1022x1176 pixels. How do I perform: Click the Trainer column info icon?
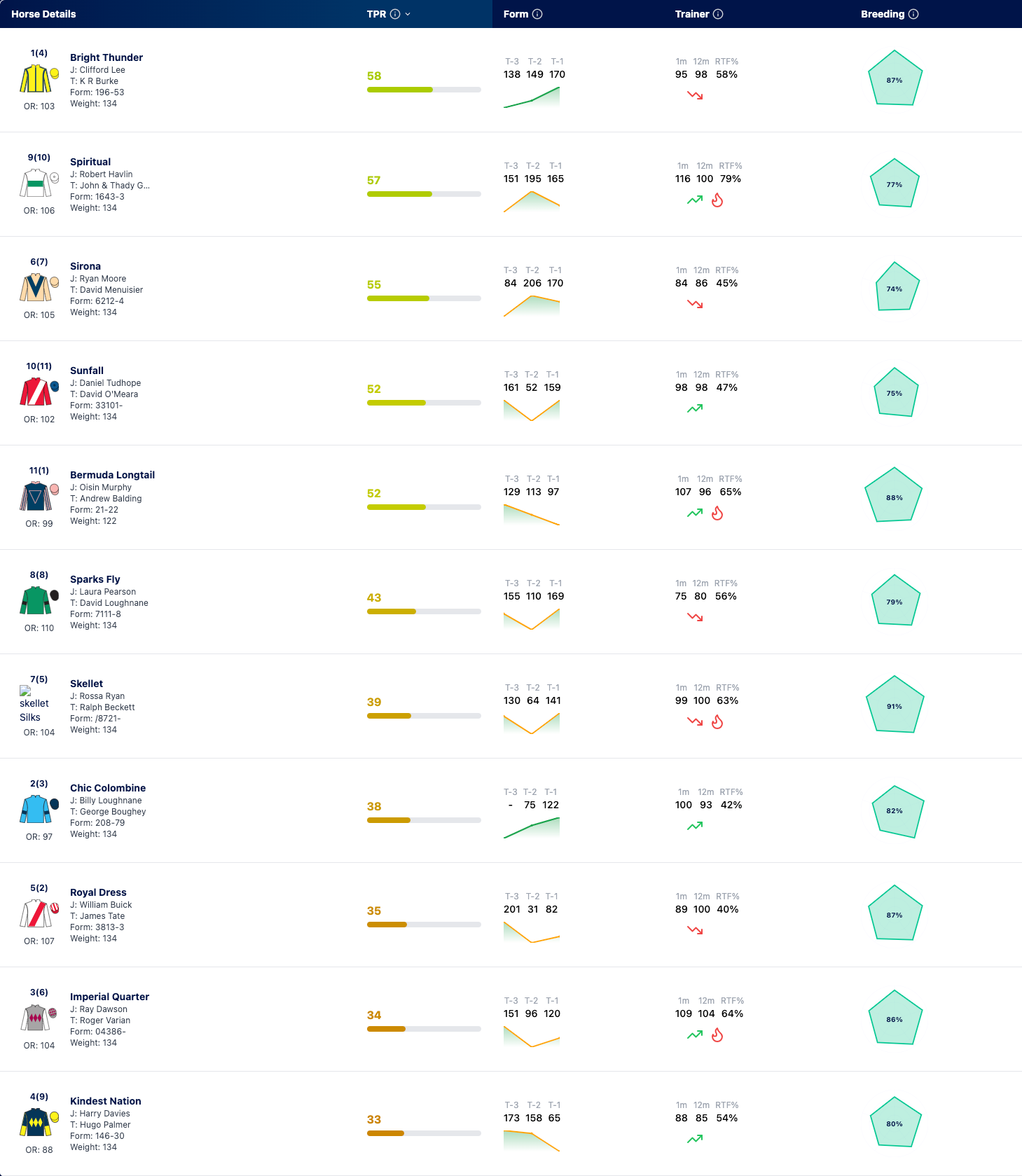coord(718,14)
